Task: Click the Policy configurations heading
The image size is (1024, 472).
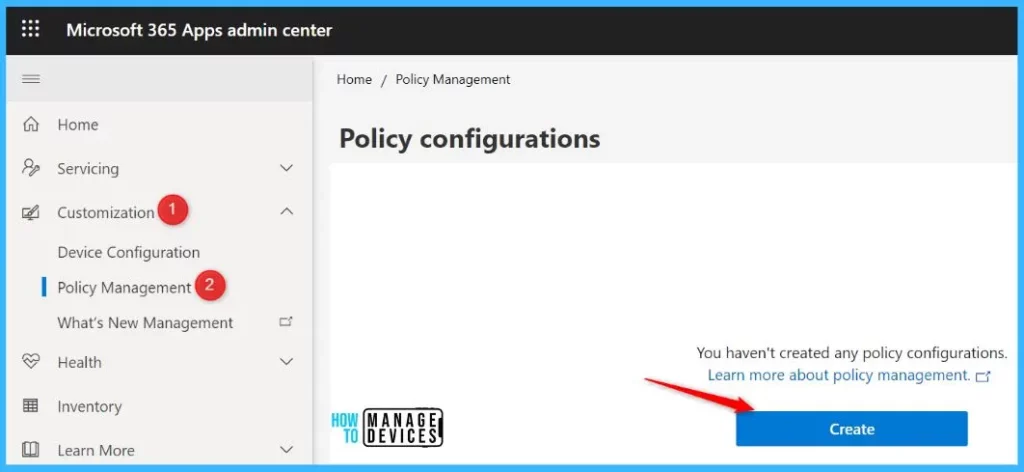Action: pyautogui.click(x=470, y=139)
